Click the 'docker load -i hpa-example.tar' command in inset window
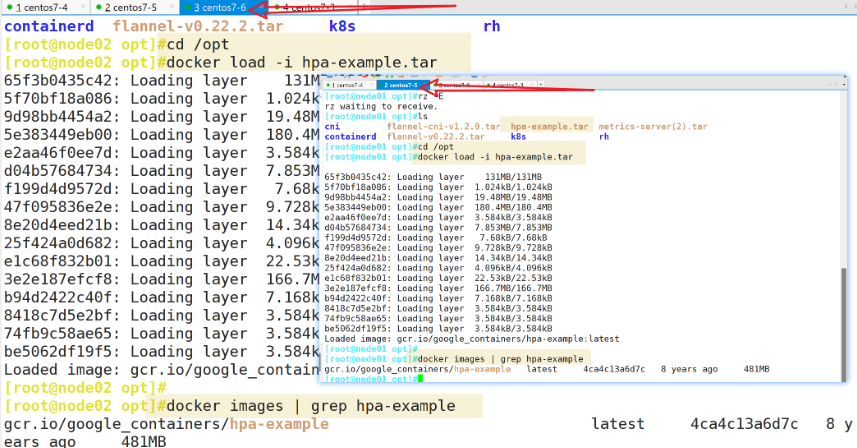The image size is (857, 448). 495,157
